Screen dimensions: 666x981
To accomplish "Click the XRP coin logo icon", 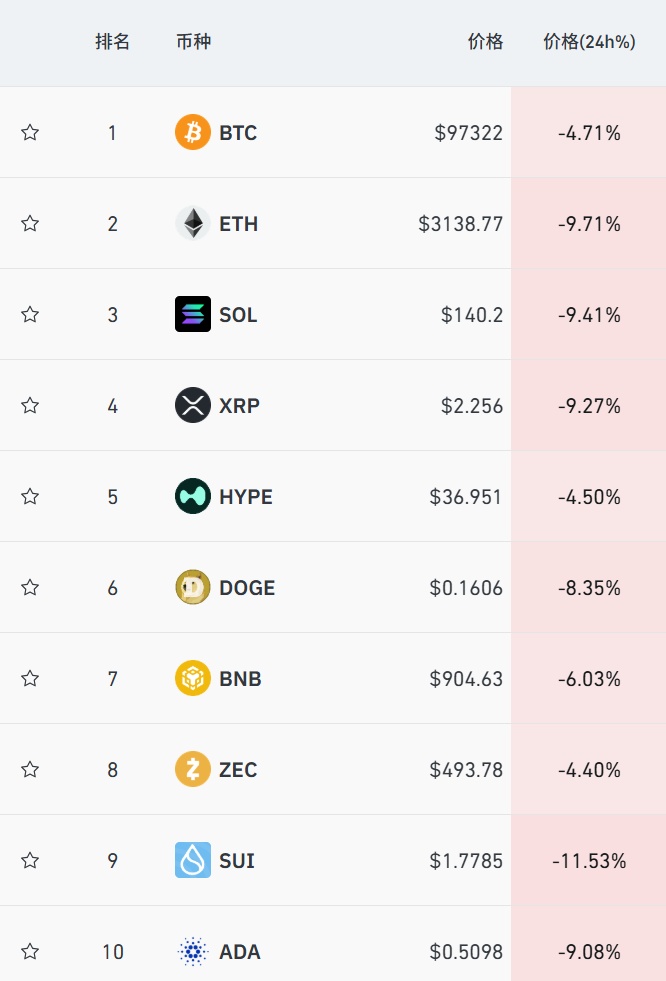I will coord(192,405).
